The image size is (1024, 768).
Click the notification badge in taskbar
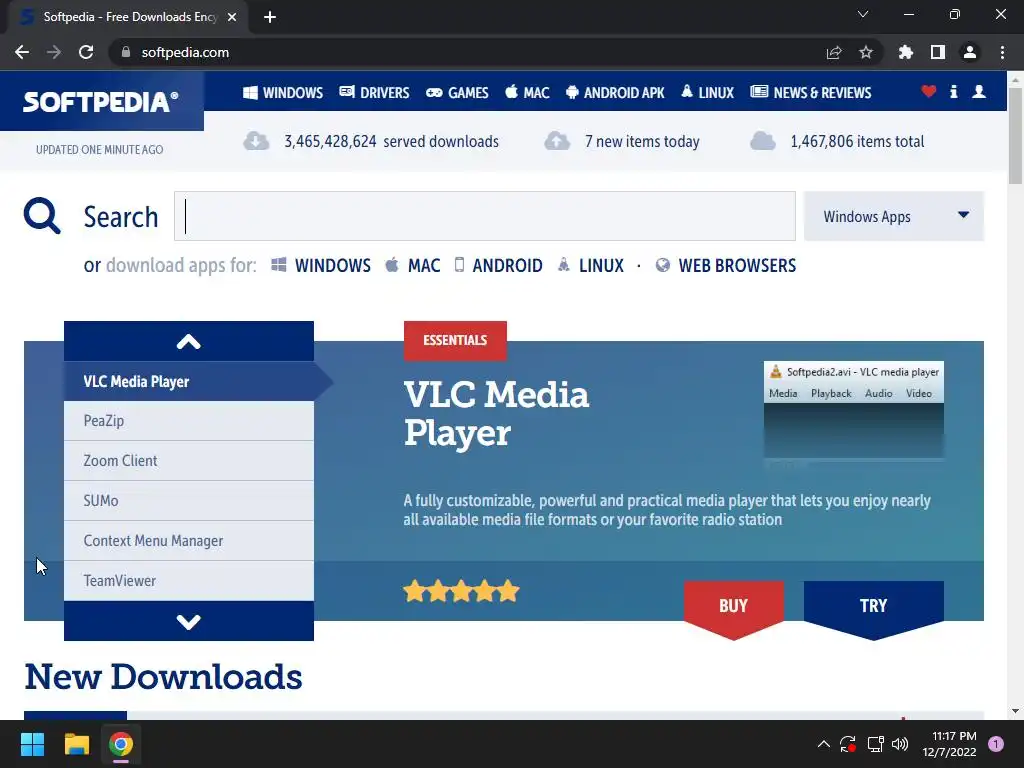996,744
